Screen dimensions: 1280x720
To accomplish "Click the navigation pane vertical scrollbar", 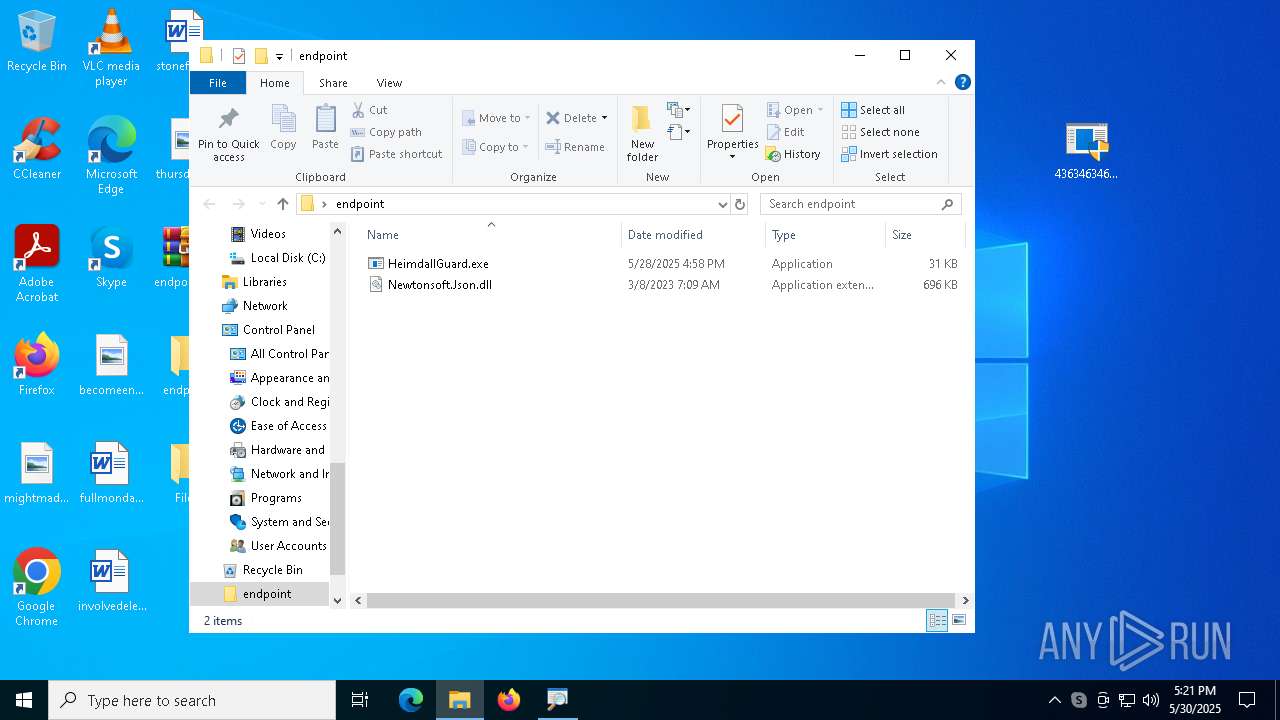I will (x=338, y=518).
